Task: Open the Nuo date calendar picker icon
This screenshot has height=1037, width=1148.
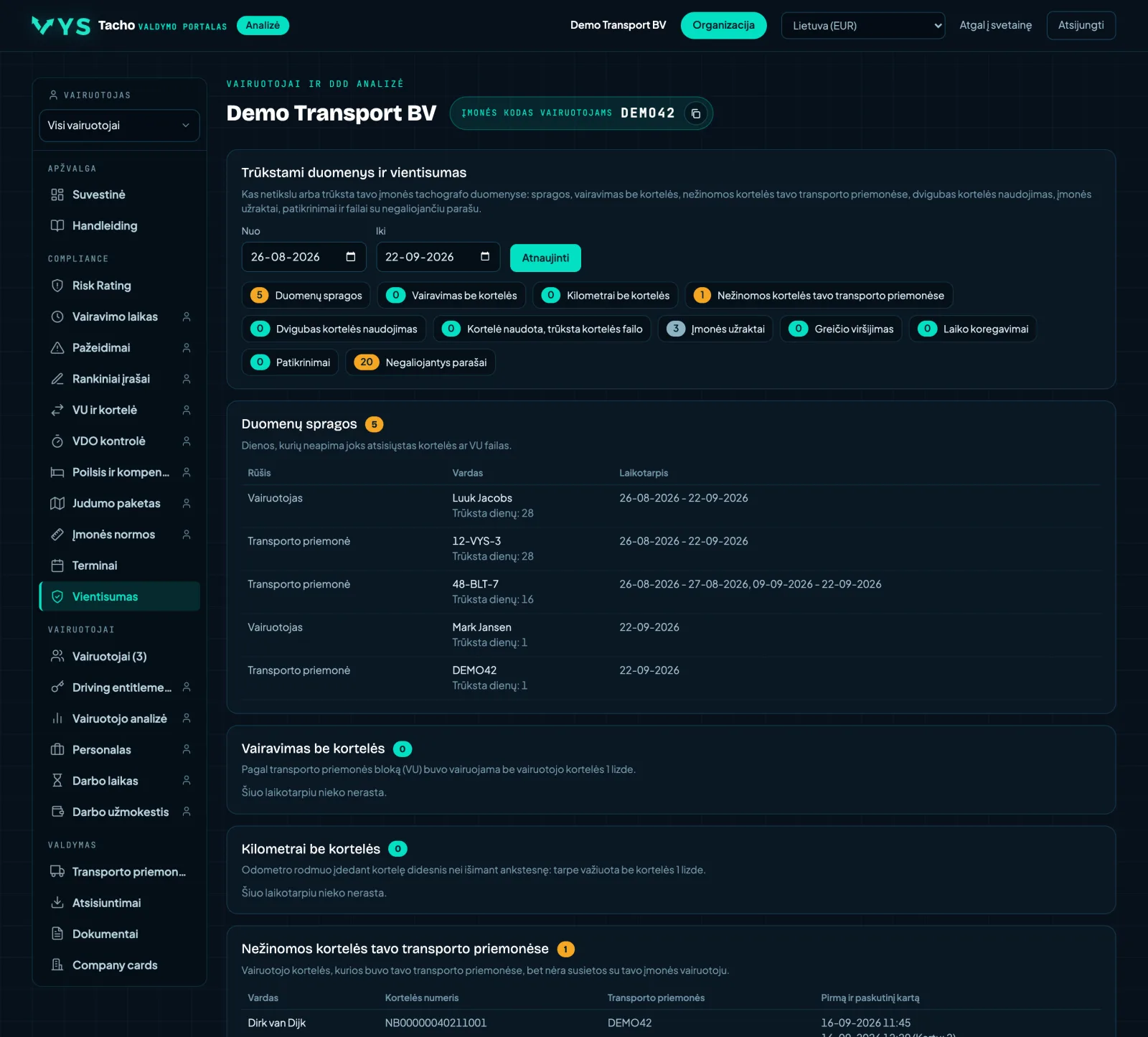Action: 351,257
